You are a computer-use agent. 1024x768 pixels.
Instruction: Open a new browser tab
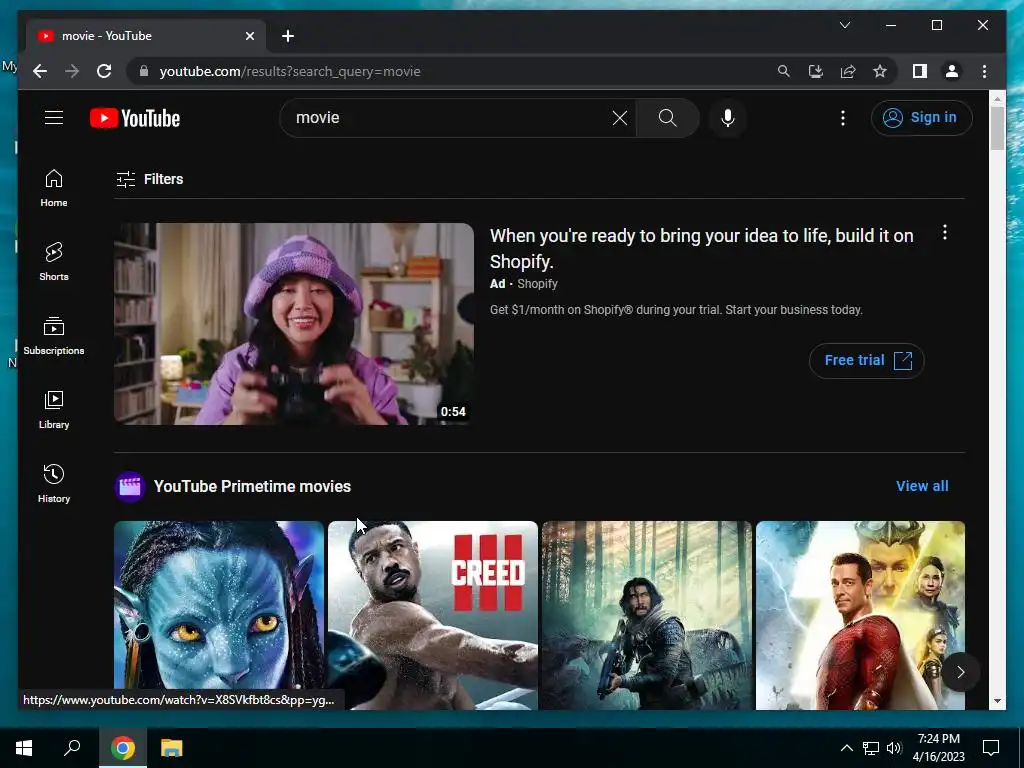pyautogui.click(x=288, y=36)
